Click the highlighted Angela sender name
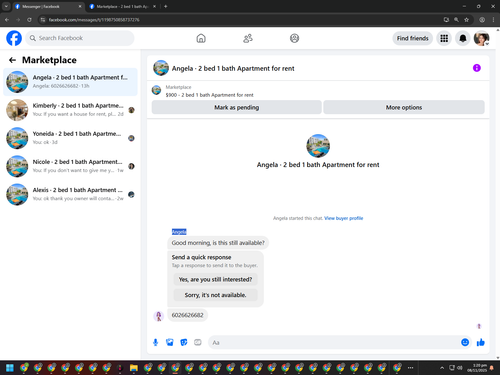The width and height of the screenshot is (500, 375). tap(179, 232)
